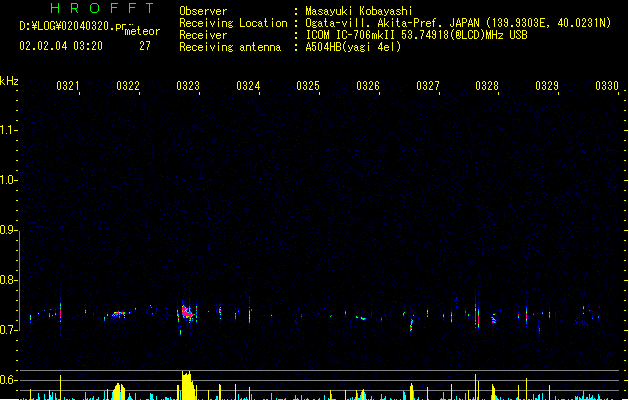This screenshot has height=400, width=629.
Task: Click the kHz axis unit label
Action: pos(9,81)
